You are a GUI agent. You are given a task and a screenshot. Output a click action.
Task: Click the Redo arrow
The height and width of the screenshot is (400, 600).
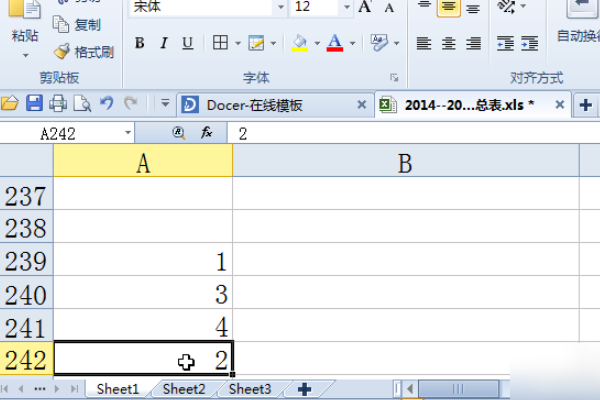[131, 103]
